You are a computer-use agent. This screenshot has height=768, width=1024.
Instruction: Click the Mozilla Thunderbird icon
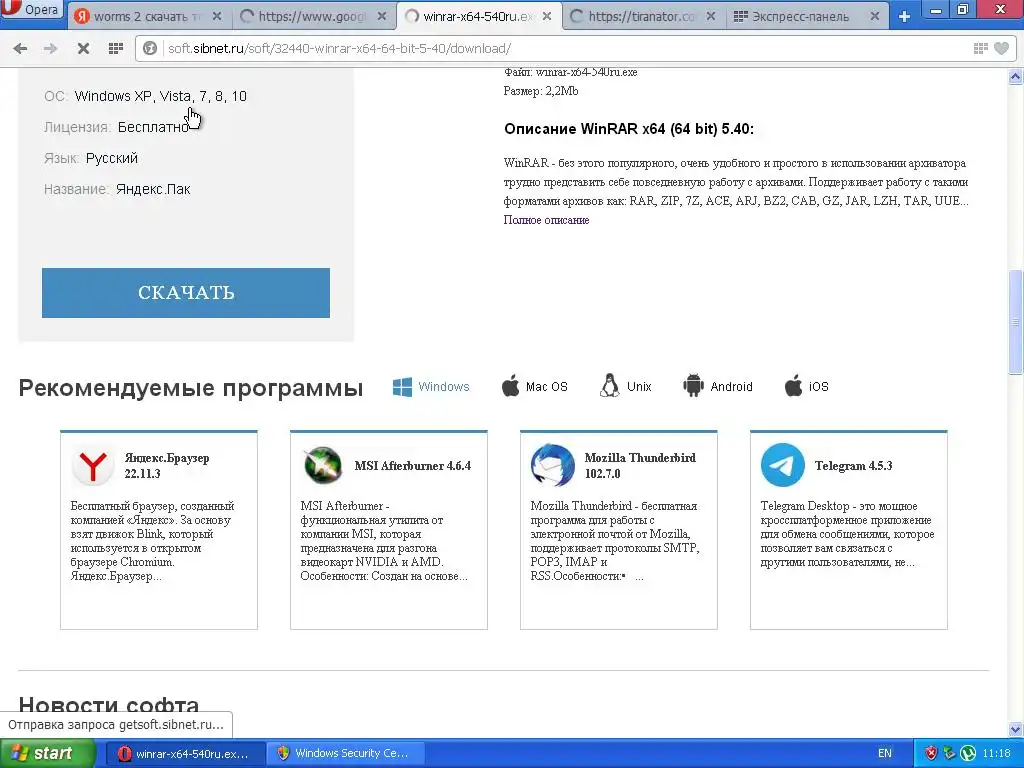(x=552, y=466)
